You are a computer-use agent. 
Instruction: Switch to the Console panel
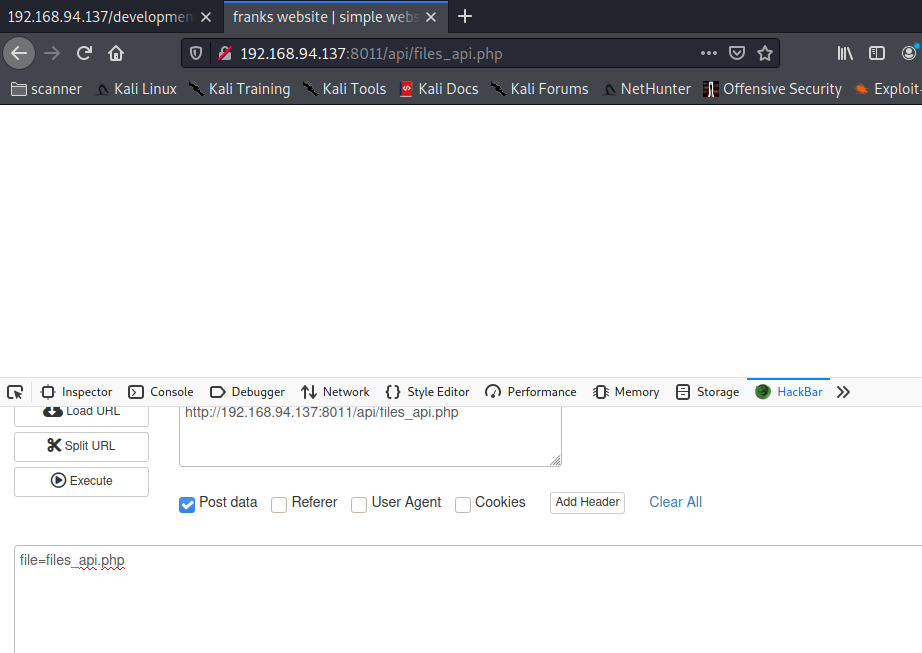(x=161, y=392)
